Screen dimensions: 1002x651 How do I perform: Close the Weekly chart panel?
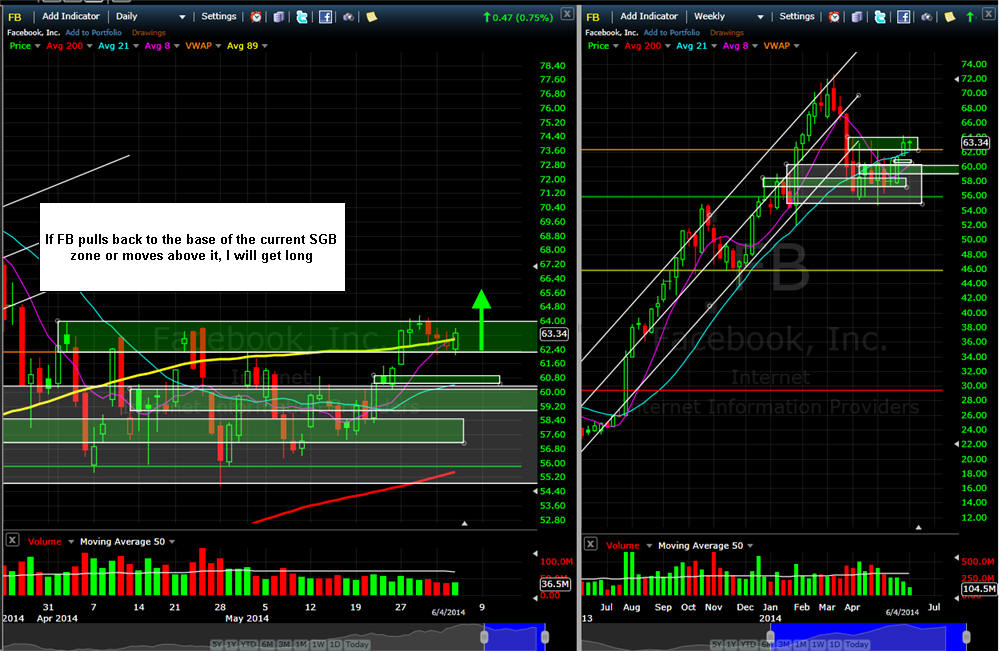(990, 13)
